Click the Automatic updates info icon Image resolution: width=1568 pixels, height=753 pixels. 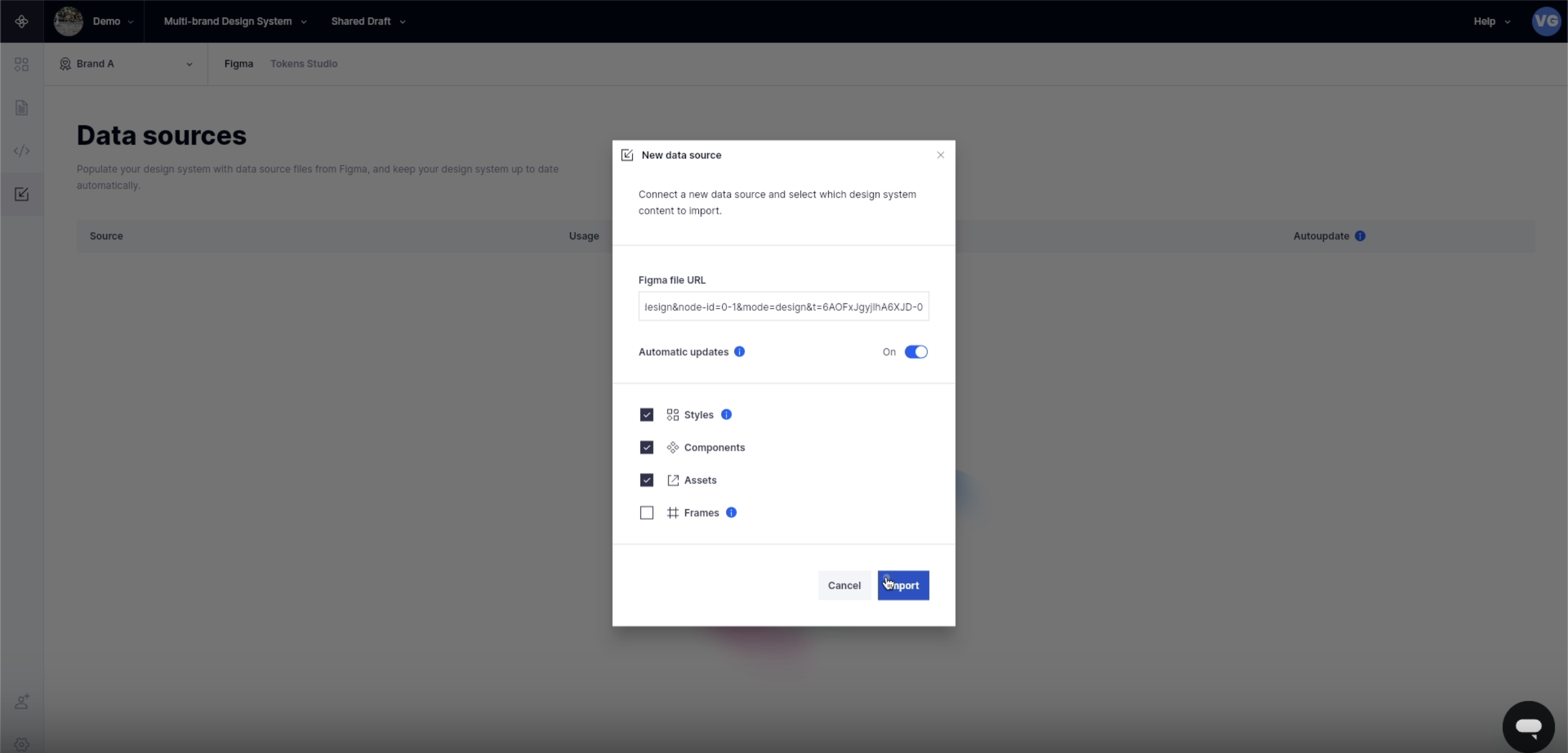point(739,351)
